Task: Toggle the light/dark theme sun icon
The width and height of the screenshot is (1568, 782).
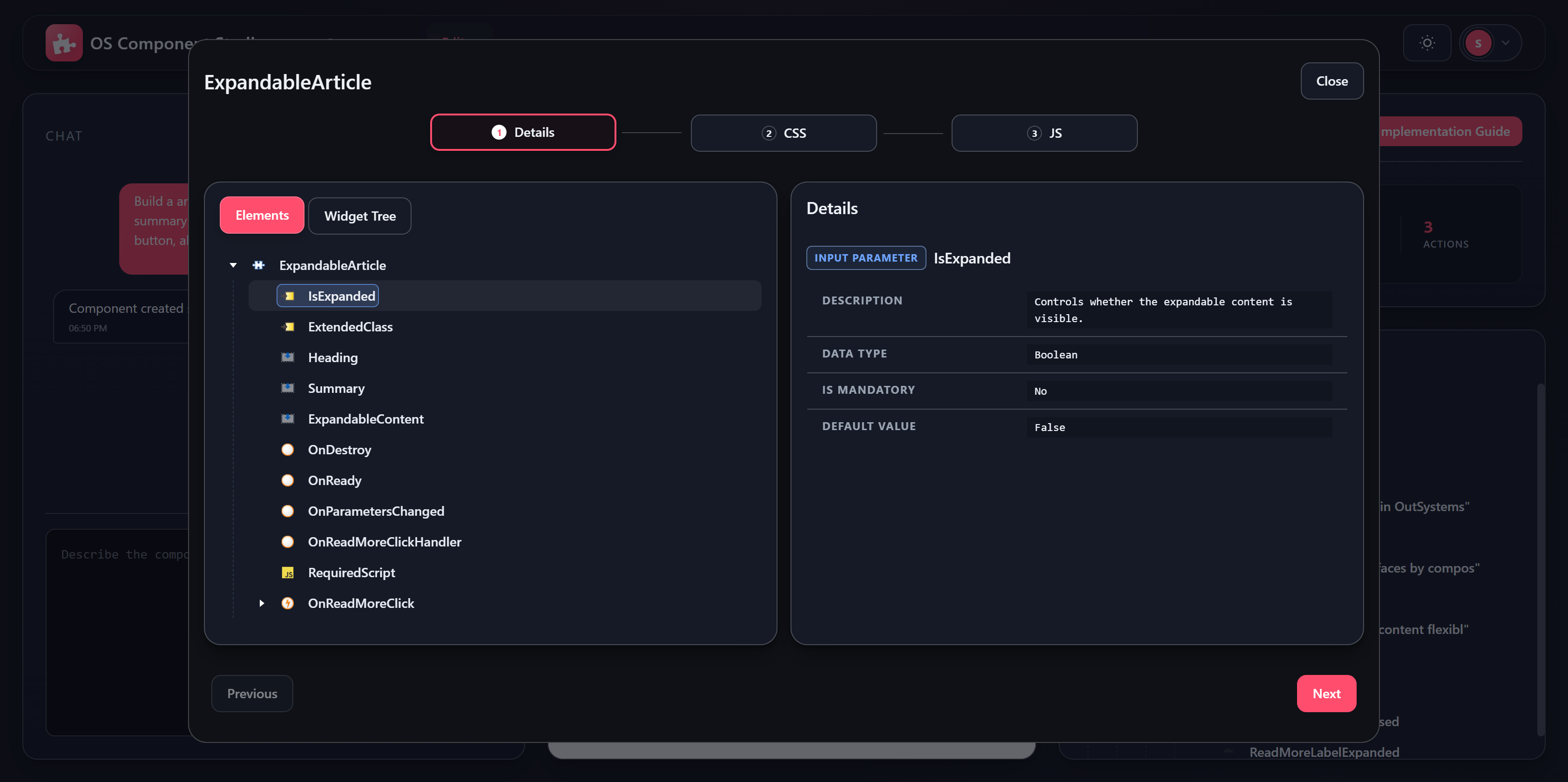Action: coord(1427,43)
